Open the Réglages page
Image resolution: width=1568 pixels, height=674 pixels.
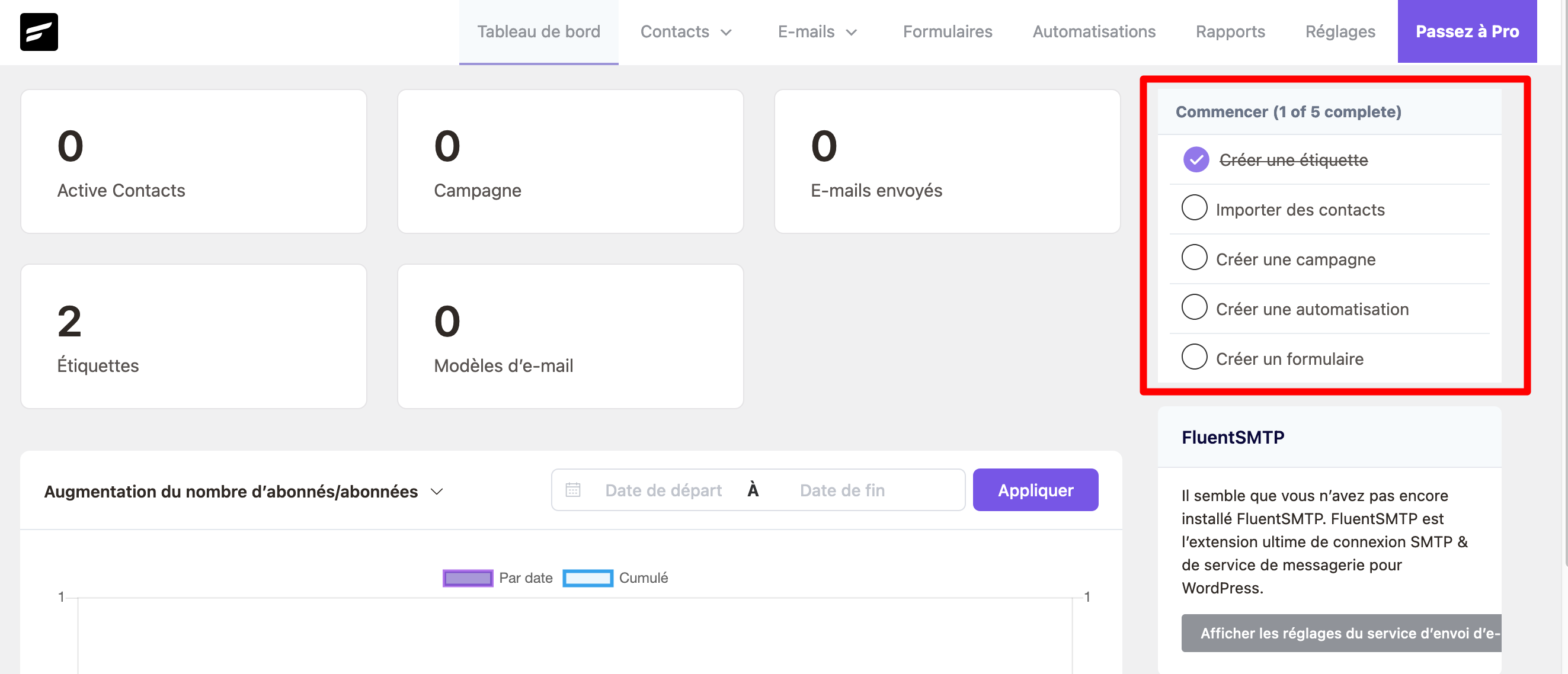click(x=1340, y=31)
